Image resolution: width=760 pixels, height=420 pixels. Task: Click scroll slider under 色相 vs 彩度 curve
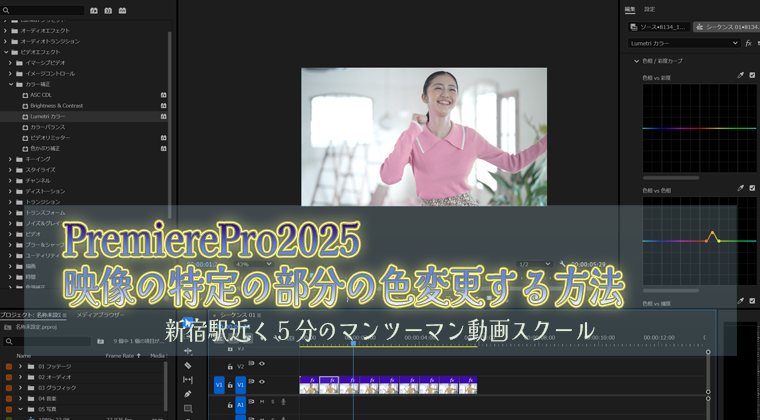click(x=671, y=178)
